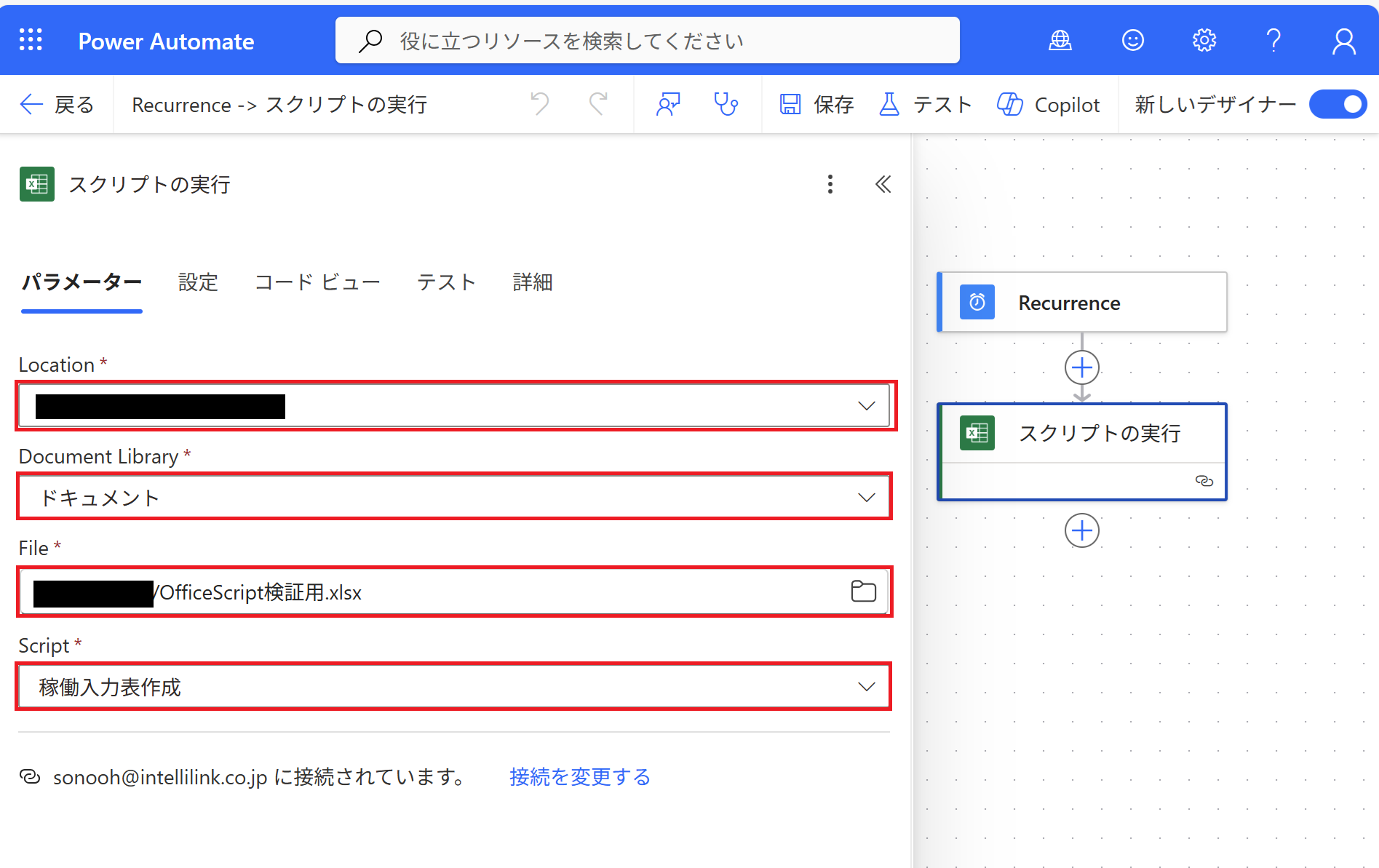Image resolution: width=1379 pixels, height=868 pixels.
Task: Switch to the 詳細 tab
Action: 533,282
